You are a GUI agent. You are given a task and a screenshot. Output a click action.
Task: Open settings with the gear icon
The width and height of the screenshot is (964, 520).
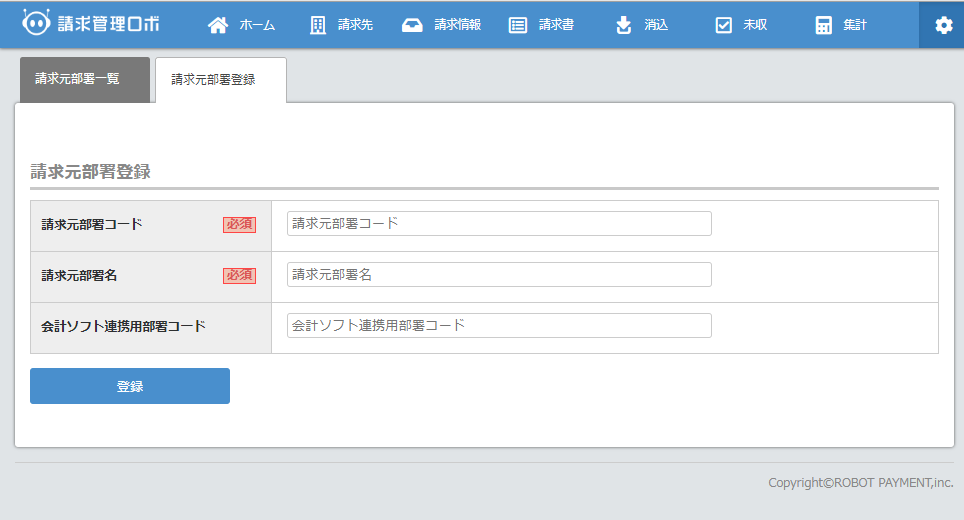click(x=943, y=25)
